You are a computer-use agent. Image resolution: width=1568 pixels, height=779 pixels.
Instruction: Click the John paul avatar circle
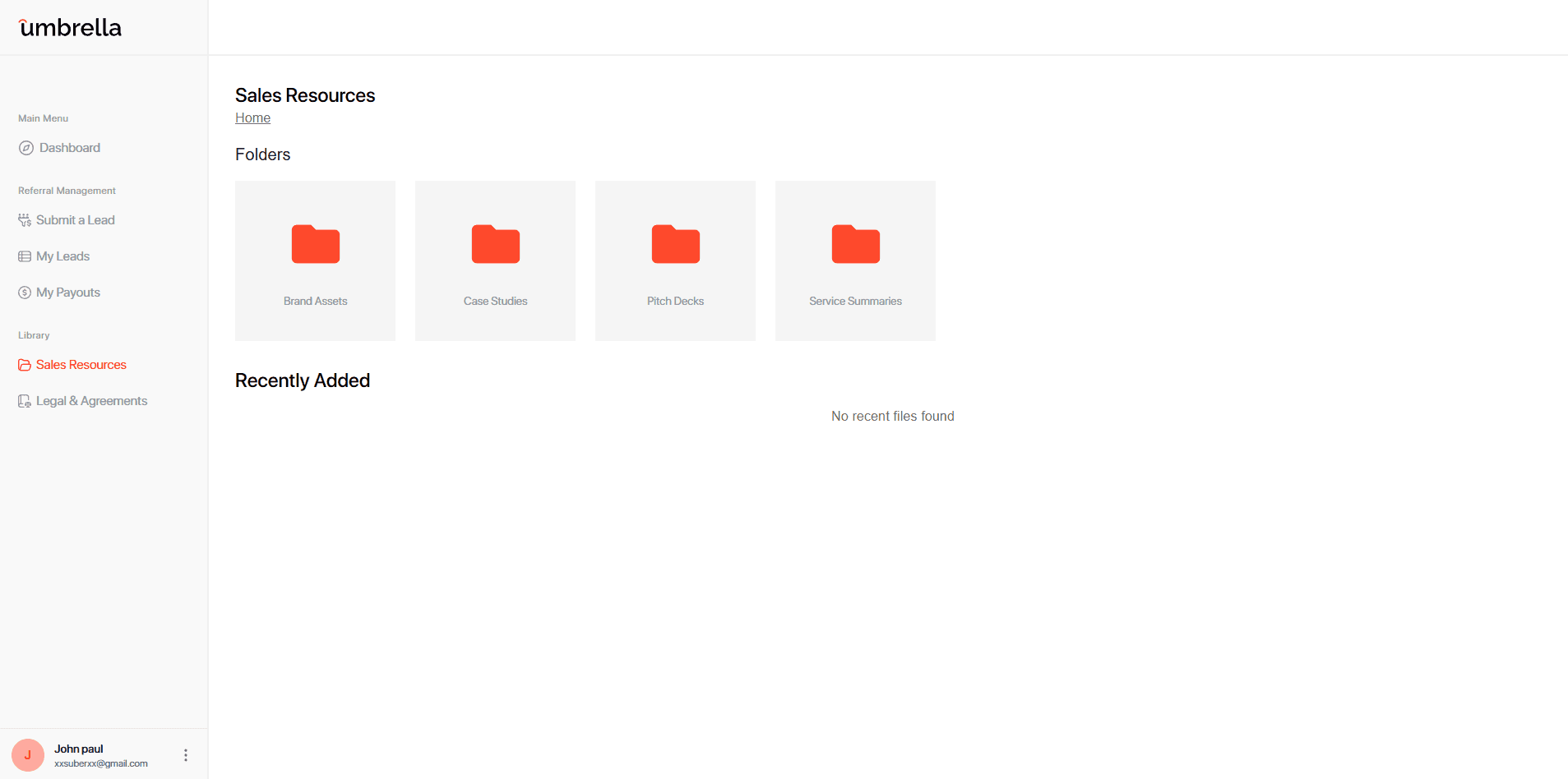tap(28, 754)
